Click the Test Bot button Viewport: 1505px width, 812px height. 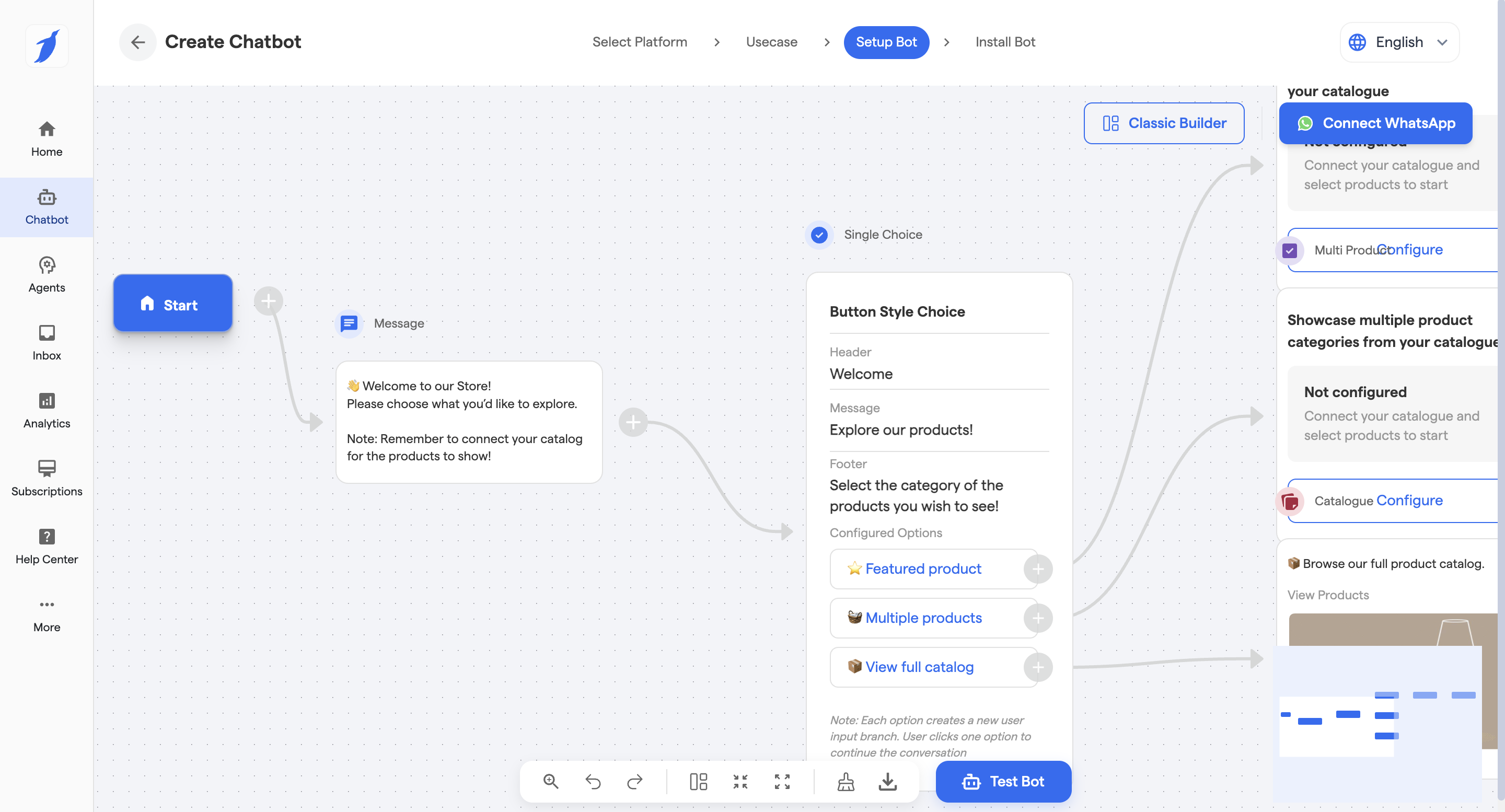(x=1003, y=781)
